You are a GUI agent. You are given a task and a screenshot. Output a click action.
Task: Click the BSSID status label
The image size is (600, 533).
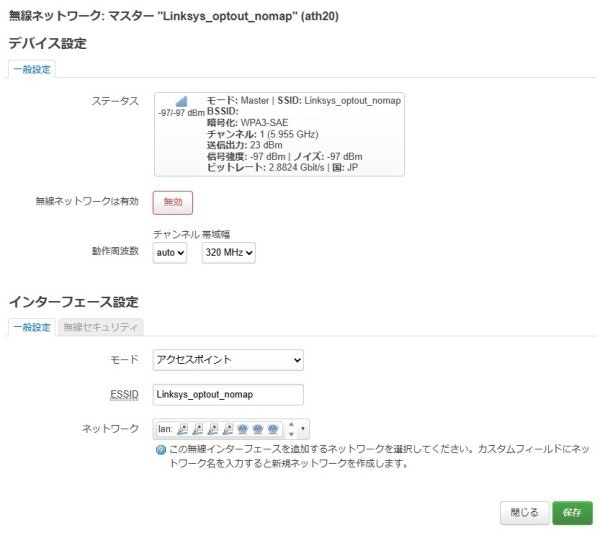point(222,111)
